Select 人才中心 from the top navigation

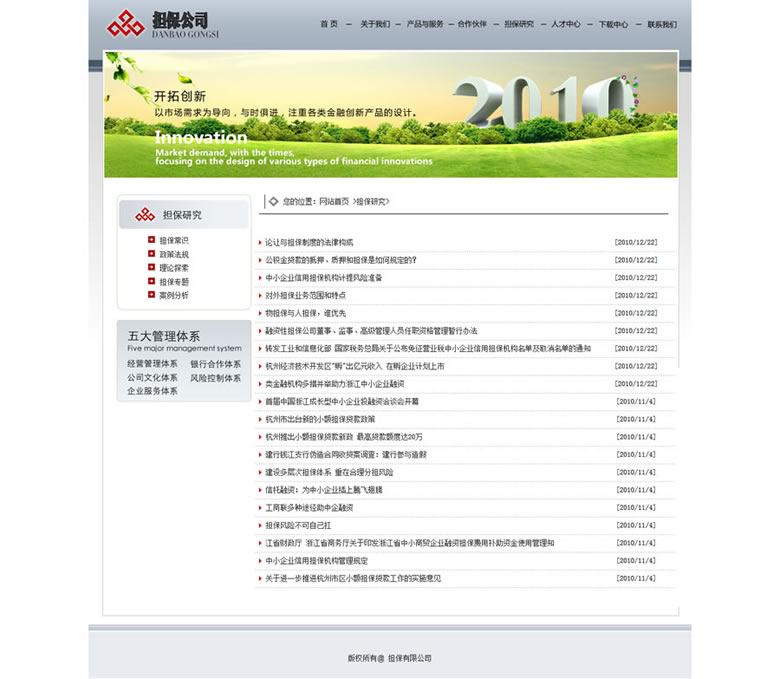coord(565,24)
